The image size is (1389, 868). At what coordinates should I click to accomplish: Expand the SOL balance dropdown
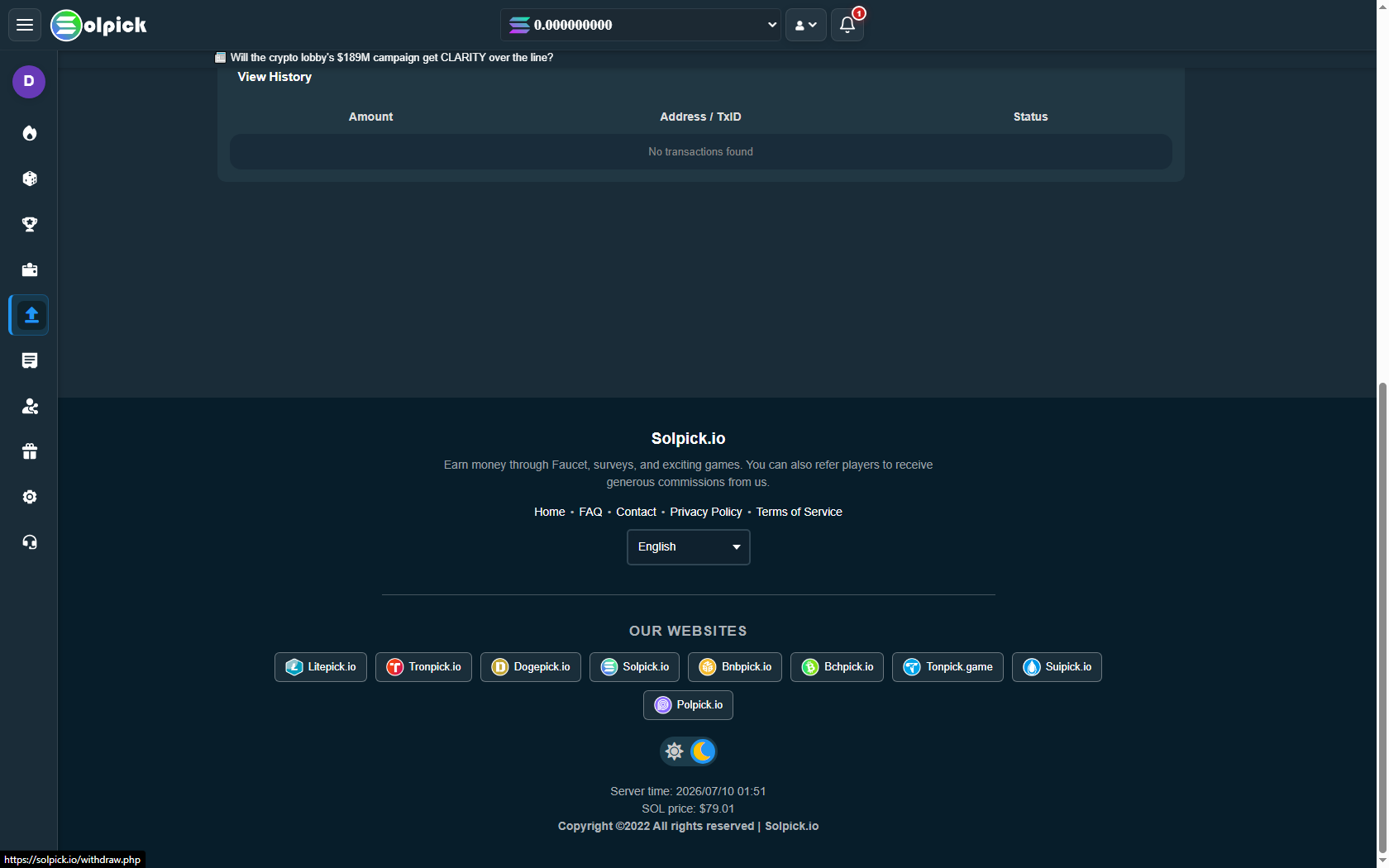point(641,25)
